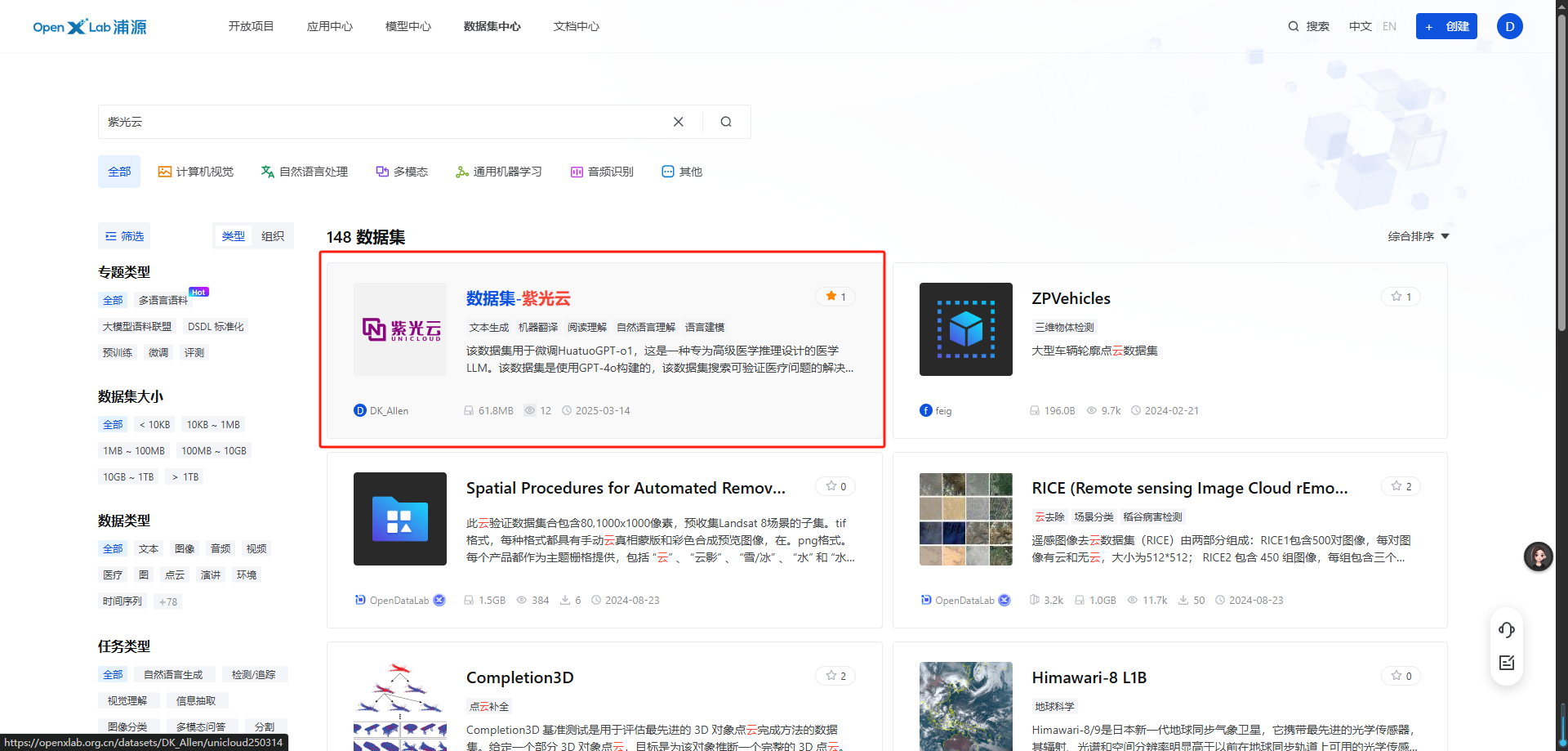Open the customer service headset icon
Viewport: 1568px width, 751px height.
click(1507, 629)
